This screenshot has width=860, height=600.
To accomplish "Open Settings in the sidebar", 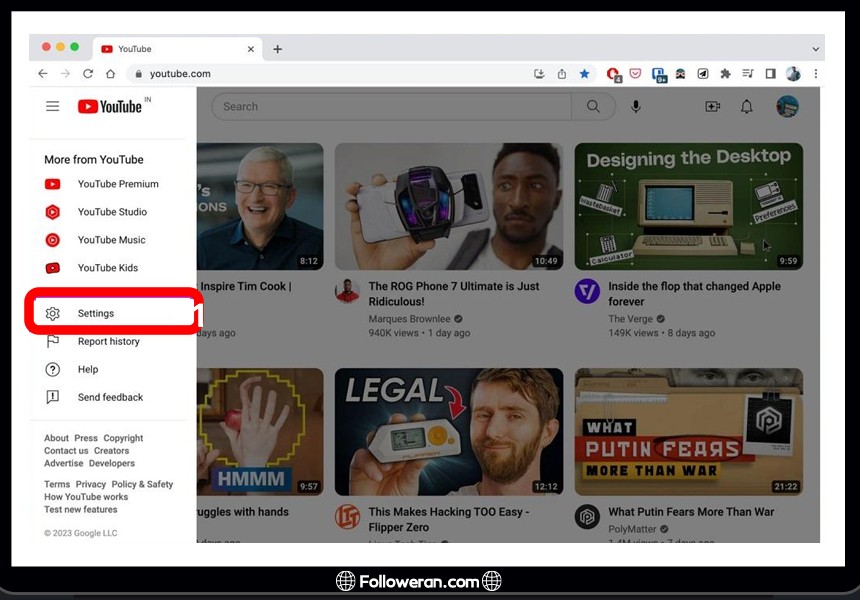I will point(96,314).
